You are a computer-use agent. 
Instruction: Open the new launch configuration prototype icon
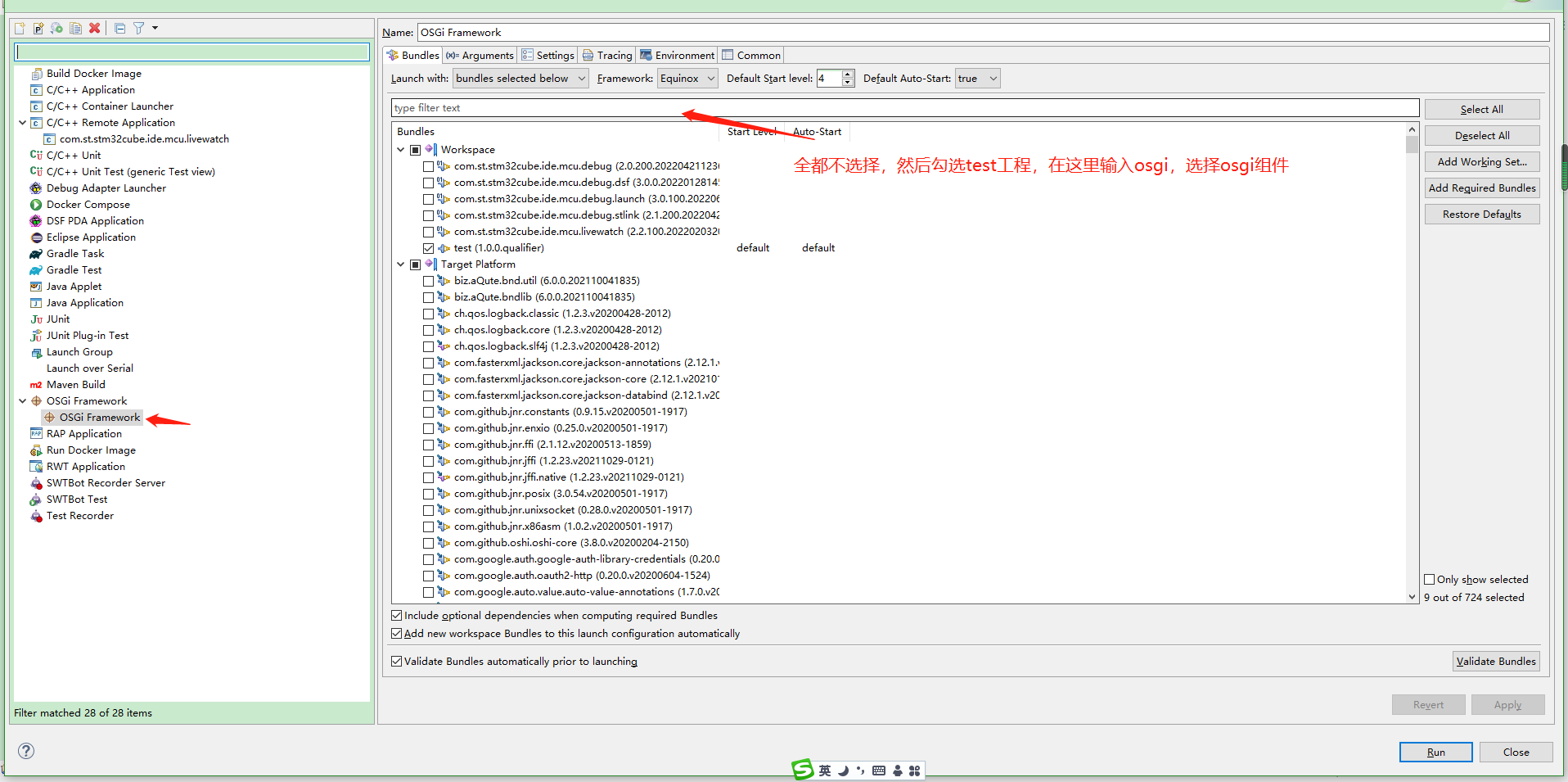[x=38, y=28]
